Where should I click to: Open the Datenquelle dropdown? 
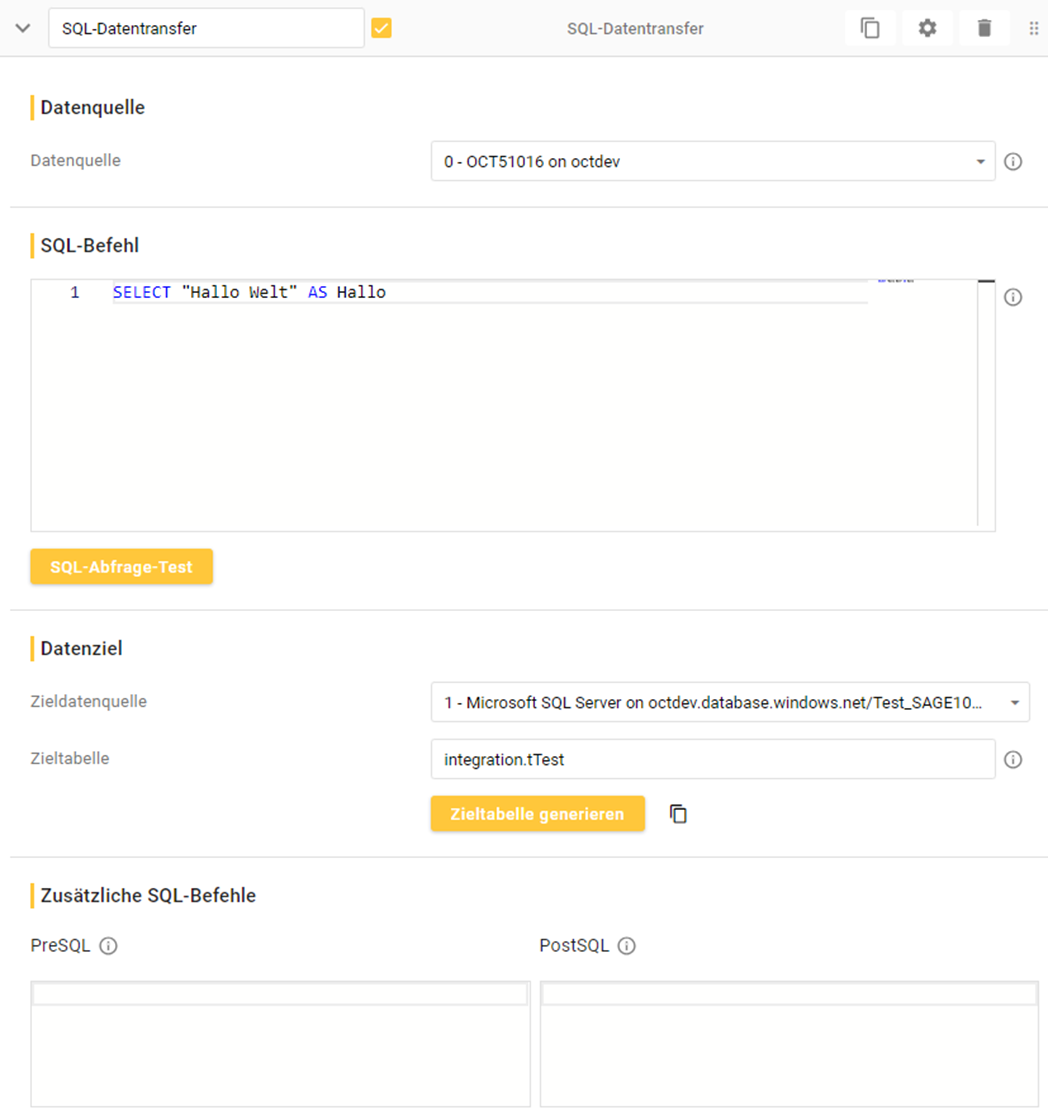tap(712, 161)
